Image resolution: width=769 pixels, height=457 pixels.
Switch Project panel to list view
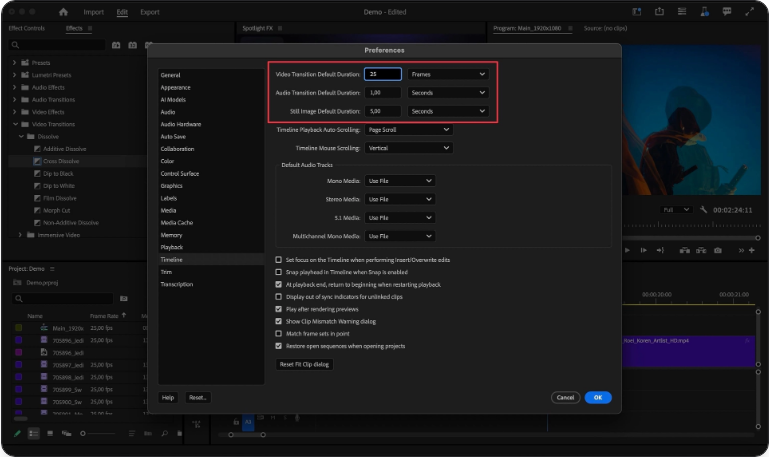click(32, 434)
